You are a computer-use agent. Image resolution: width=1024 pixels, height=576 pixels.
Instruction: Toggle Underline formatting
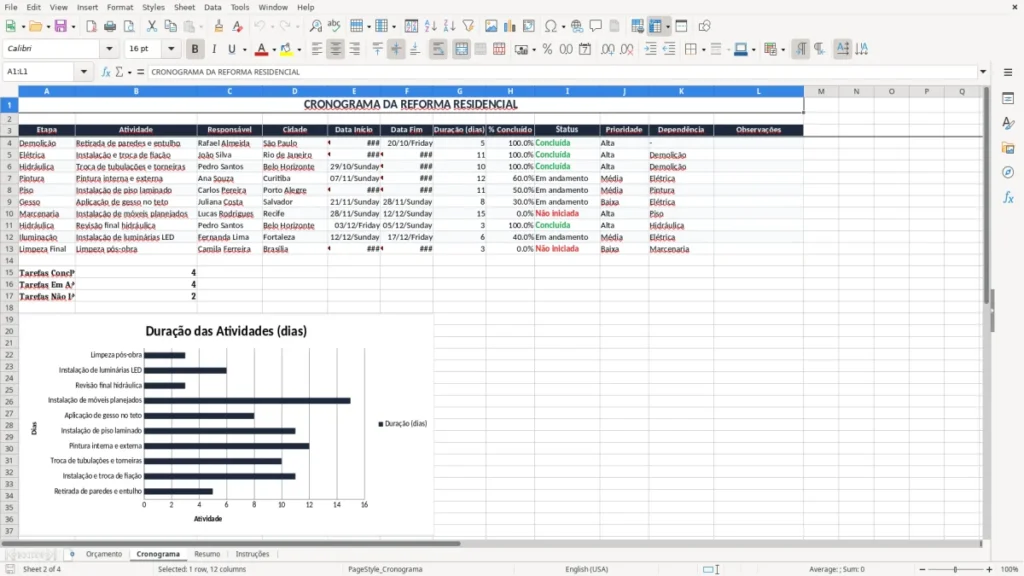tap(231, 49)
